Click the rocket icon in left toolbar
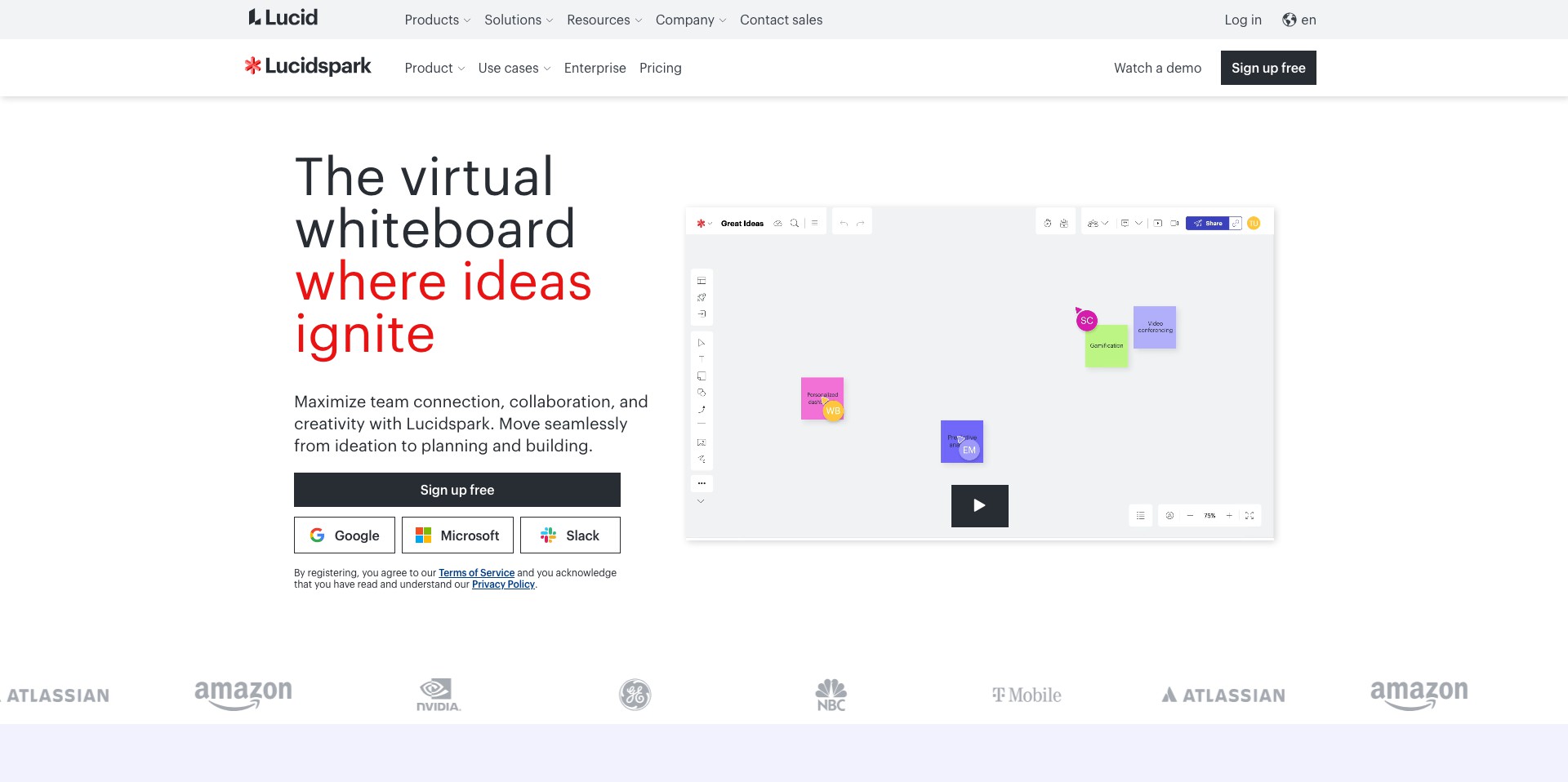Viewport: 1568px width, 782px height. coord(702,297)
